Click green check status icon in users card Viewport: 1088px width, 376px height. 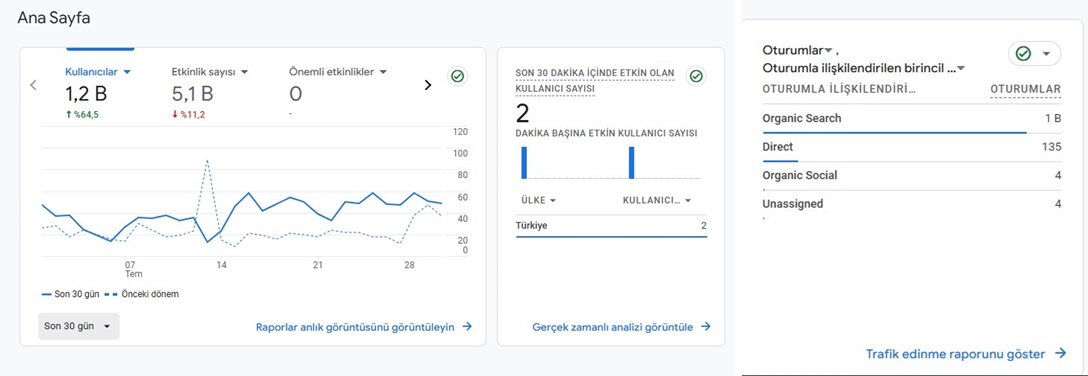coord(457,76)
